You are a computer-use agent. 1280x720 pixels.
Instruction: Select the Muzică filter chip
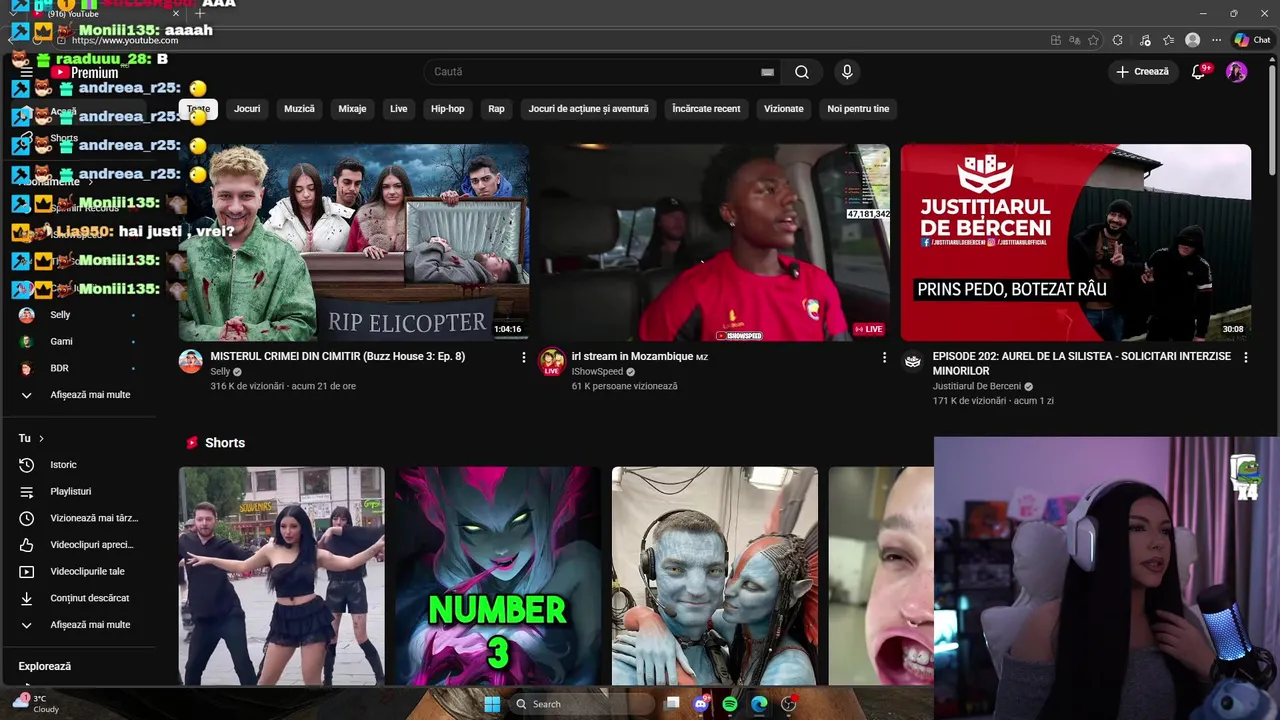coord(299,109)
